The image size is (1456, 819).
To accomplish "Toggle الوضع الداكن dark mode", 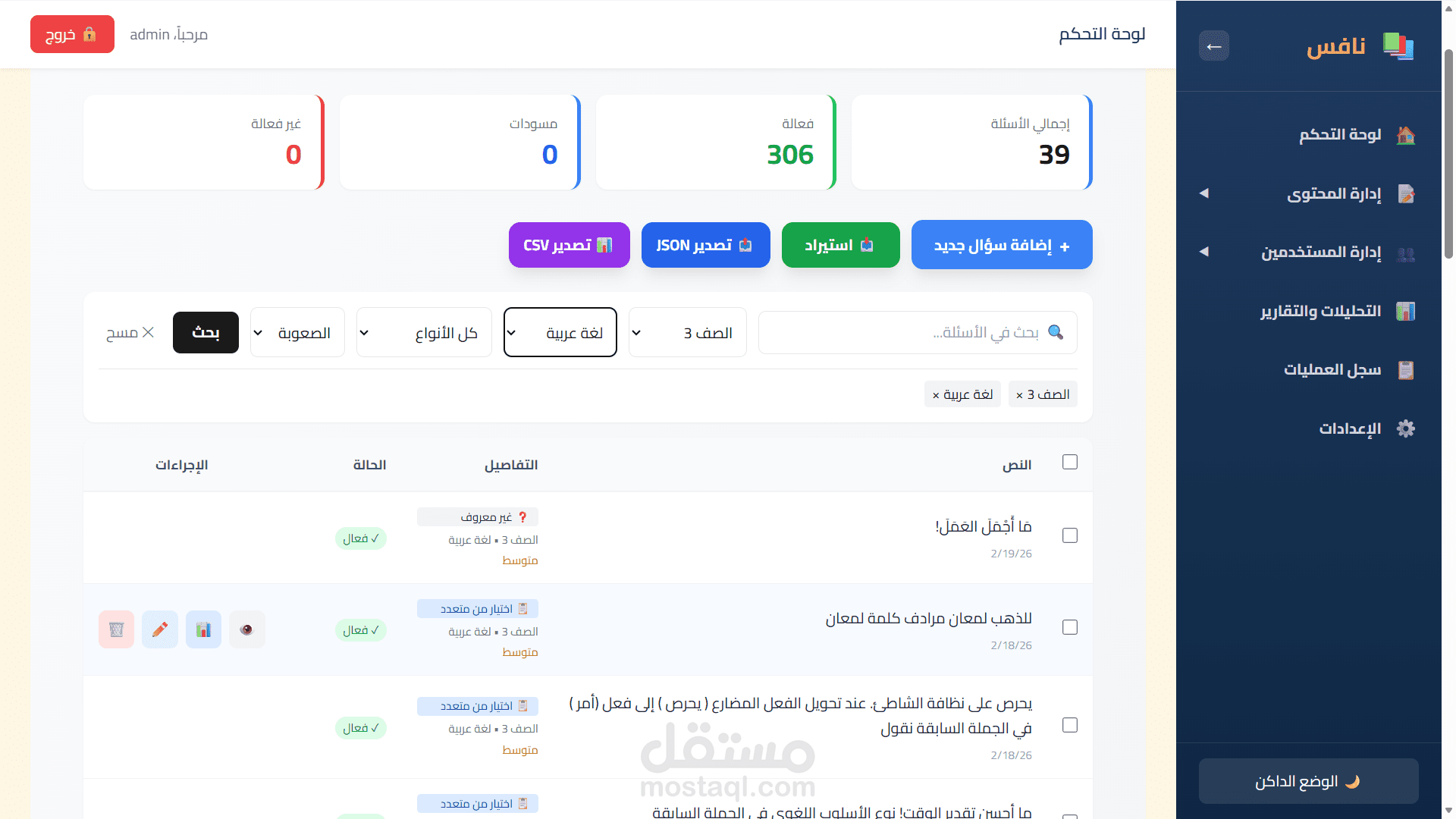I will (x=1308, y=781).
